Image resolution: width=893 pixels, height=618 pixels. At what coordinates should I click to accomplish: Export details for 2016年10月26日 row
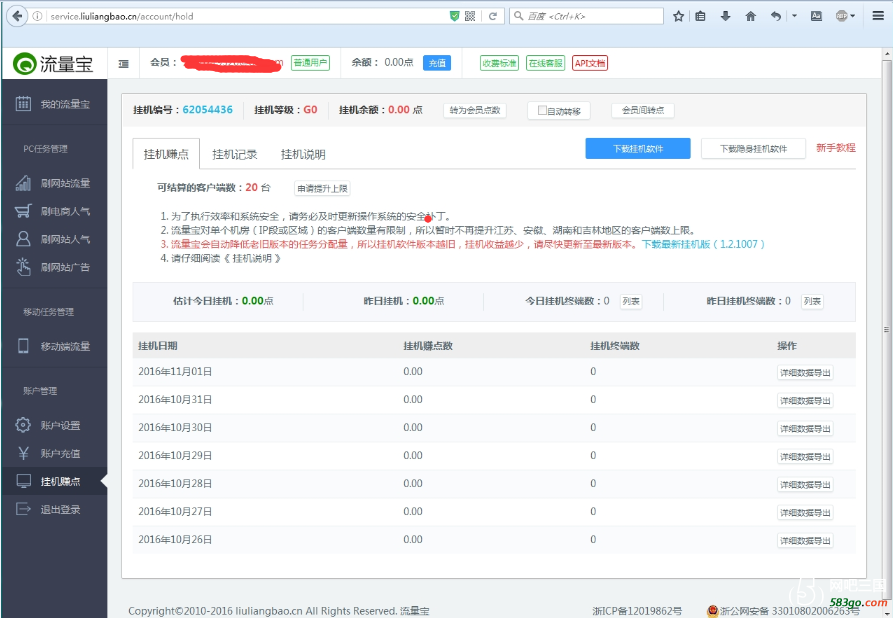click(x=805, y=540)
